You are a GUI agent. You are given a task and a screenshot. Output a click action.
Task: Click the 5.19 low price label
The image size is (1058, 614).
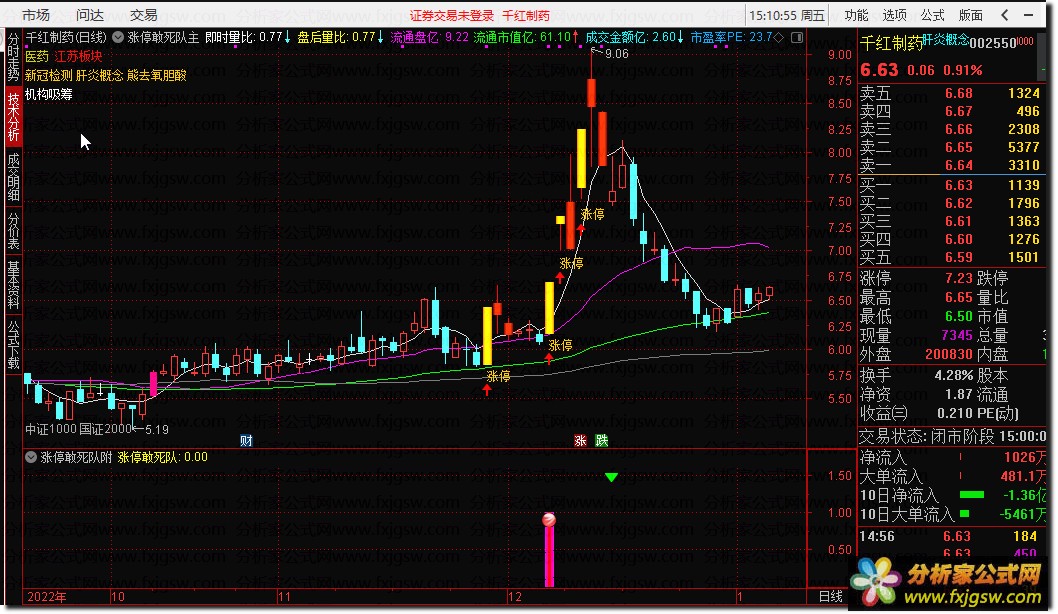point(157,429)
